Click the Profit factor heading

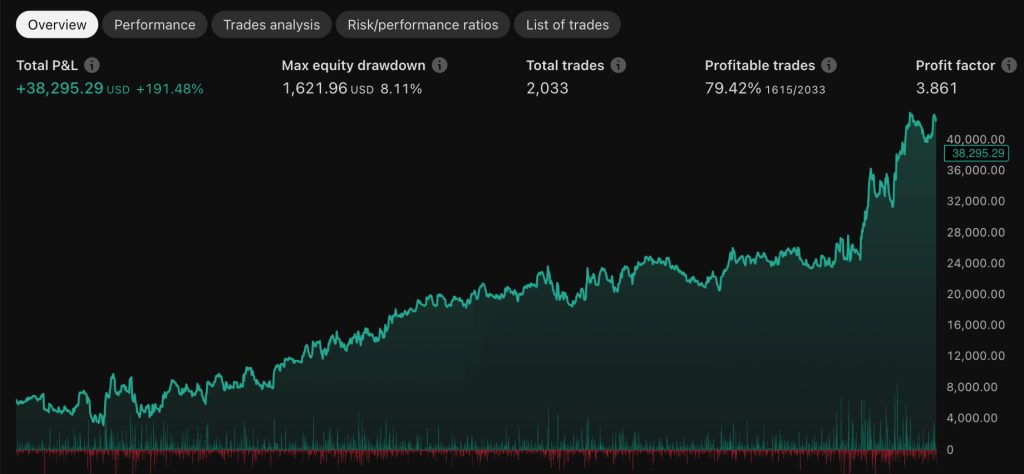[x=955, y=65]
